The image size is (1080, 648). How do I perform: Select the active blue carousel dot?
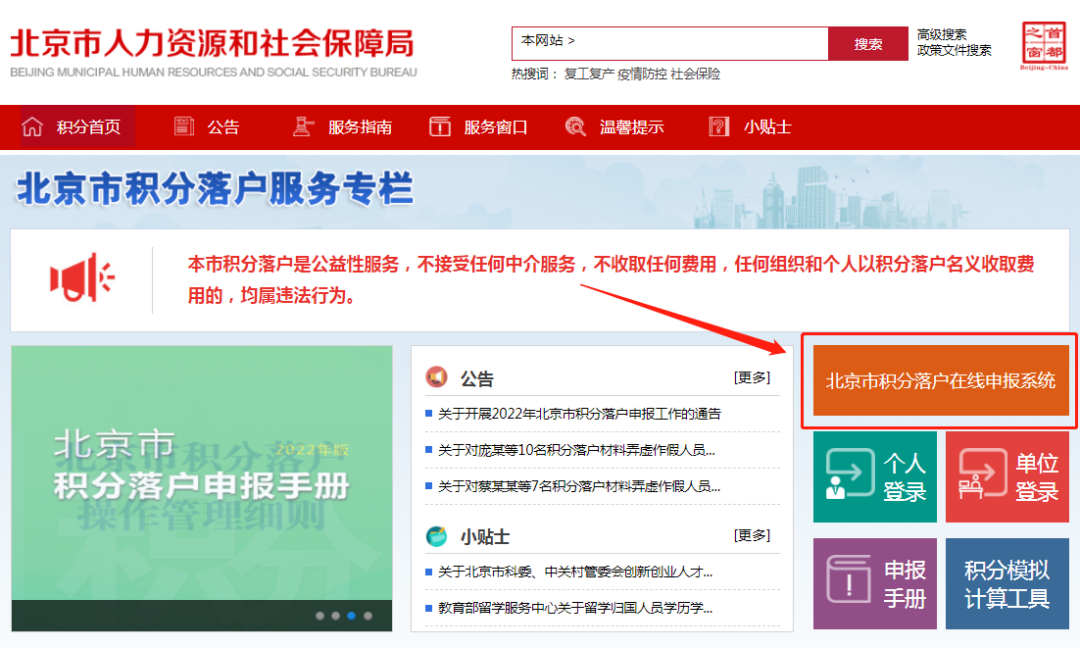coord(351,616)
